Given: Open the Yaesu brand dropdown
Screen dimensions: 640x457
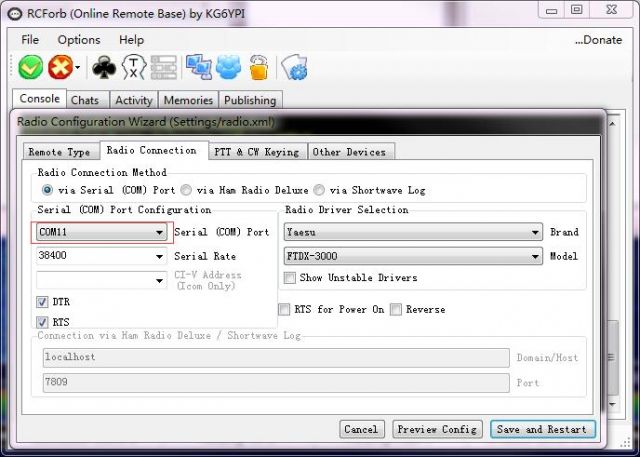Looking at the screenshot, I should 413,232.
